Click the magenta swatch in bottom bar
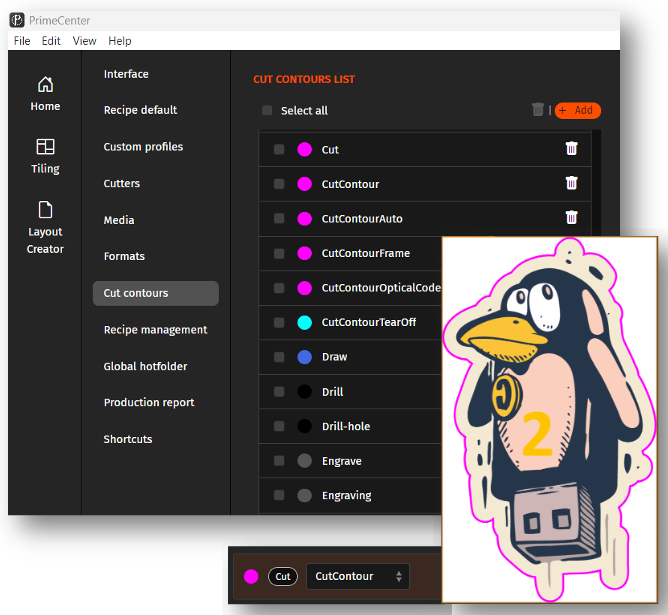The width and height of the screenshot is (668, 615). pos(251,576)
